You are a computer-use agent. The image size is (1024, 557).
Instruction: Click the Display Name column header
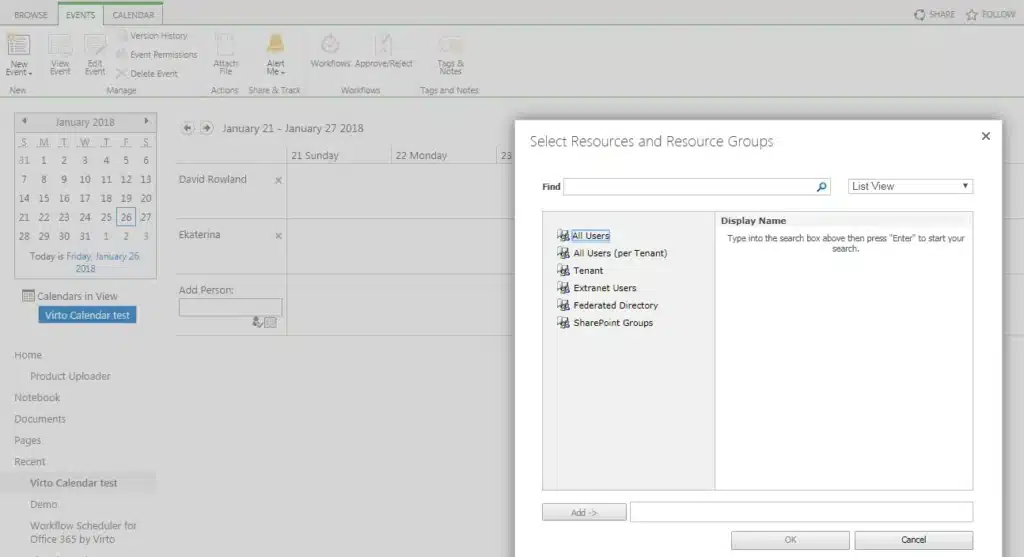point(753,221)
